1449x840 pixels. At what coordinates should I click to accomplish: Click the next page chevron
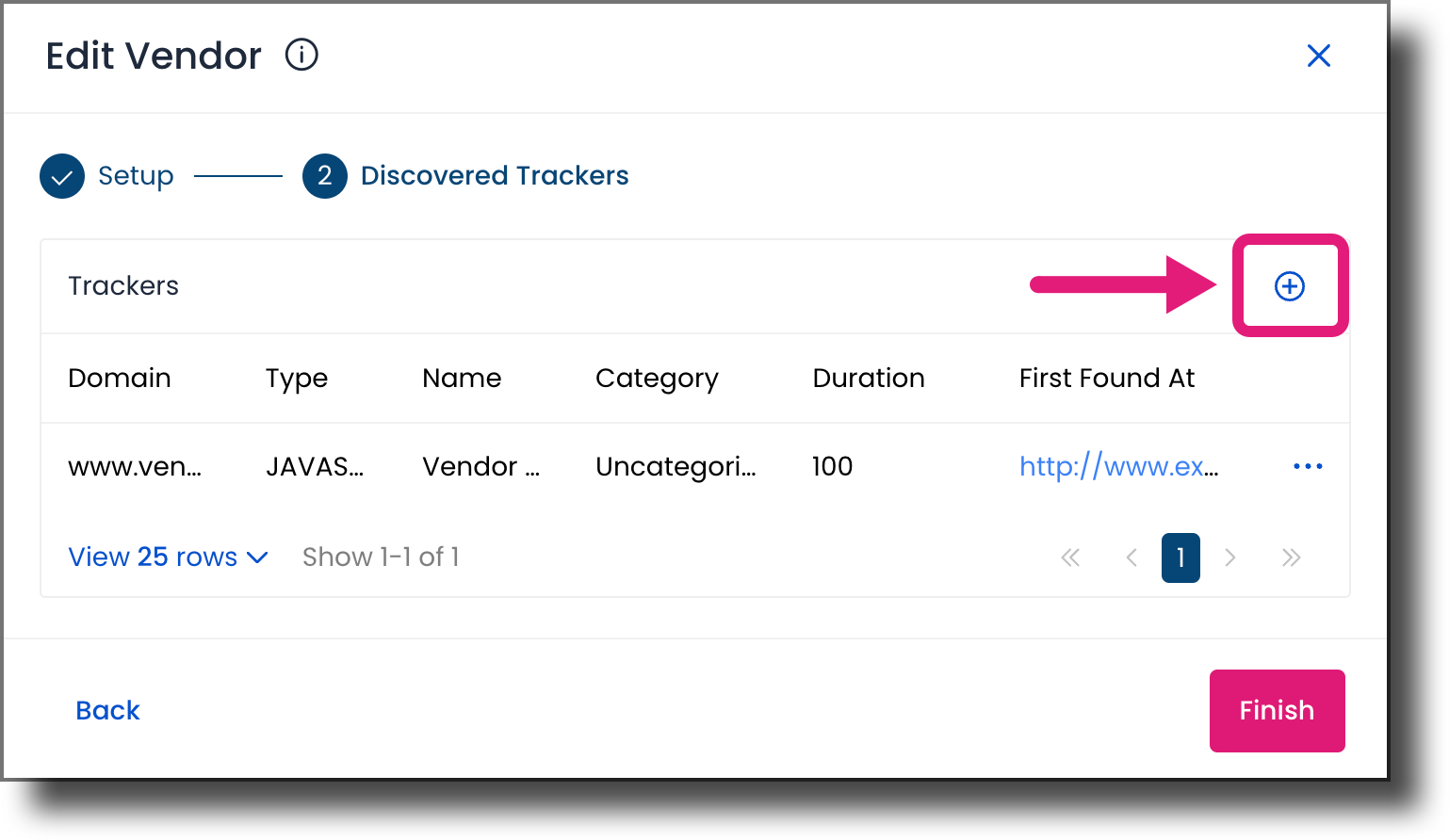(x=1230, y=557)
